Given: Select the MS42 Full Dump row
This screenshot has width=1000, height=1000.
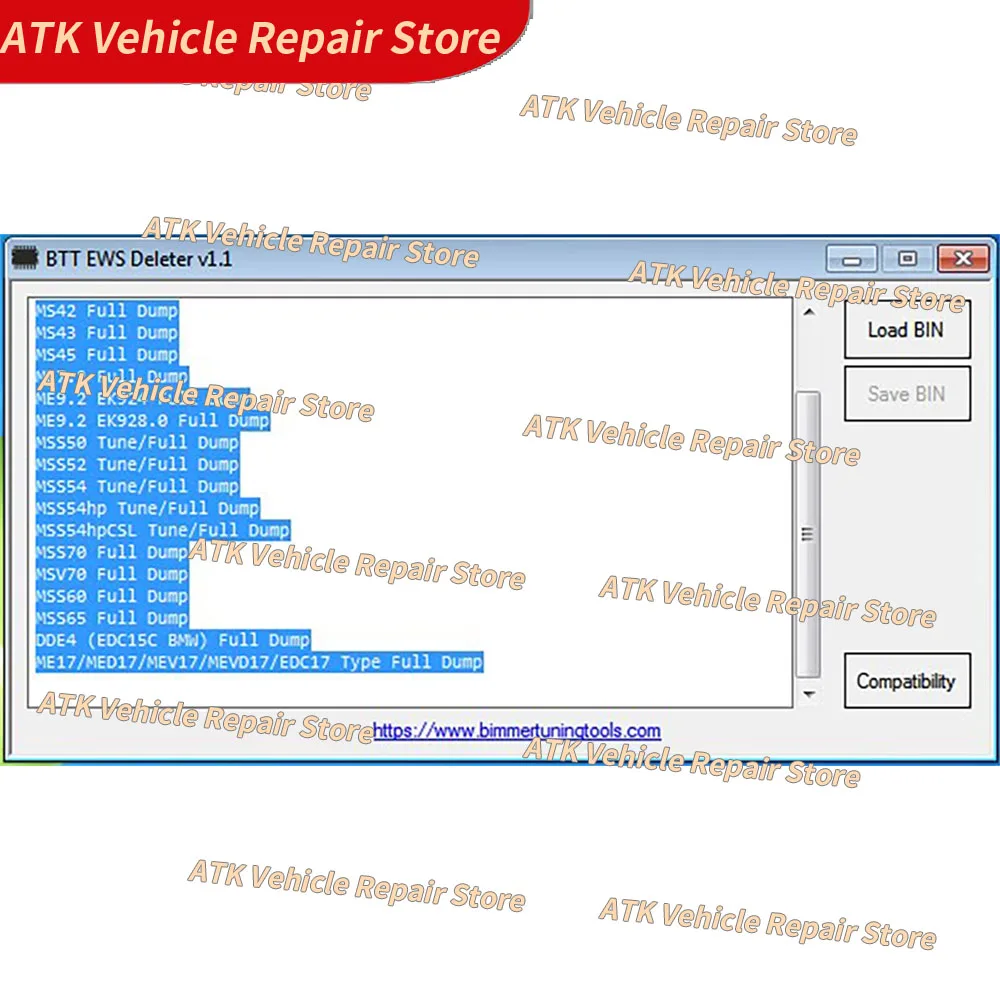Looking at the screenshot, I should click(x=107, y=311).
